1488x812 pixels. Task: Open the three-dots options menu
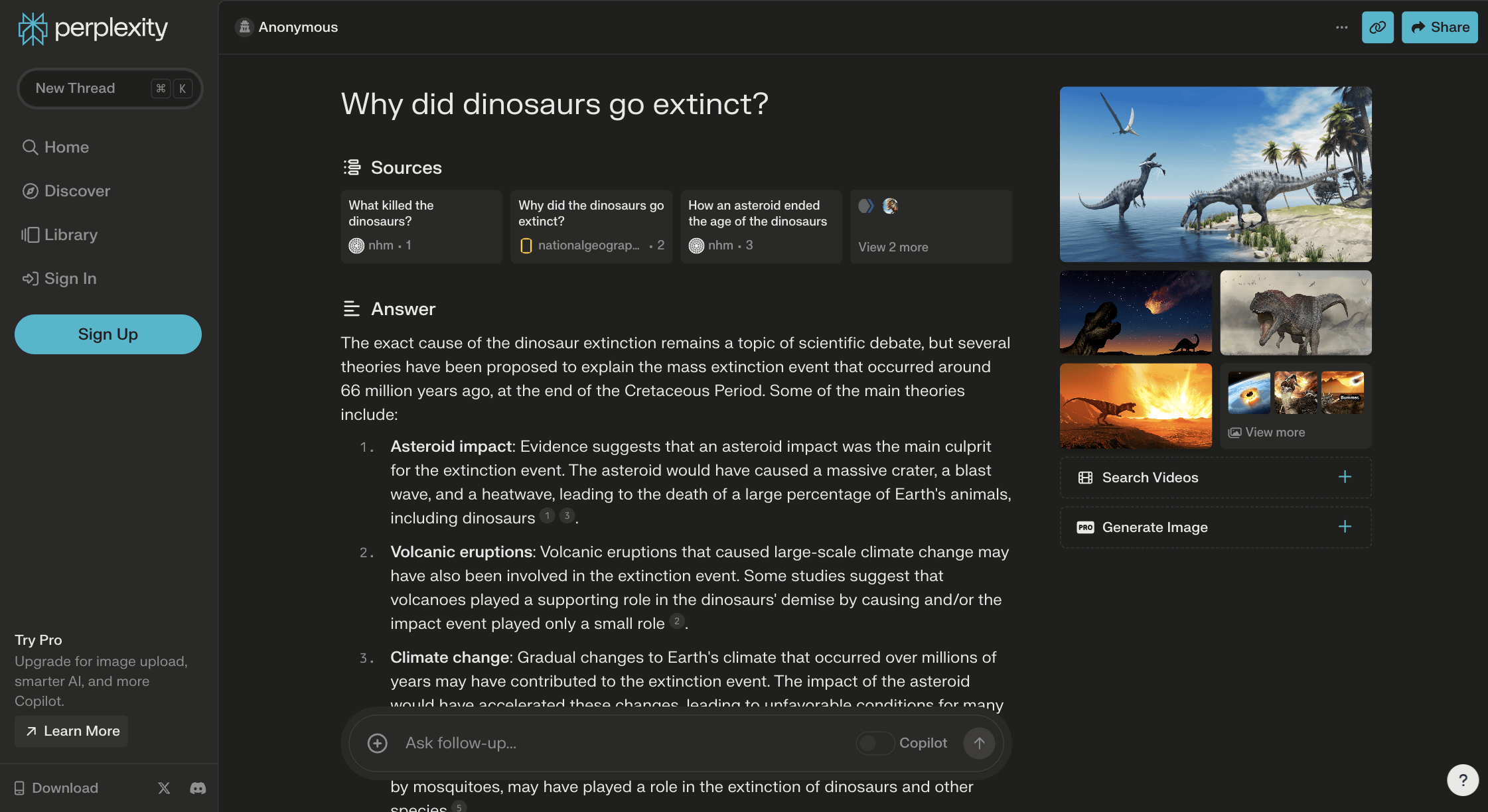click(x=1341, y=27)
